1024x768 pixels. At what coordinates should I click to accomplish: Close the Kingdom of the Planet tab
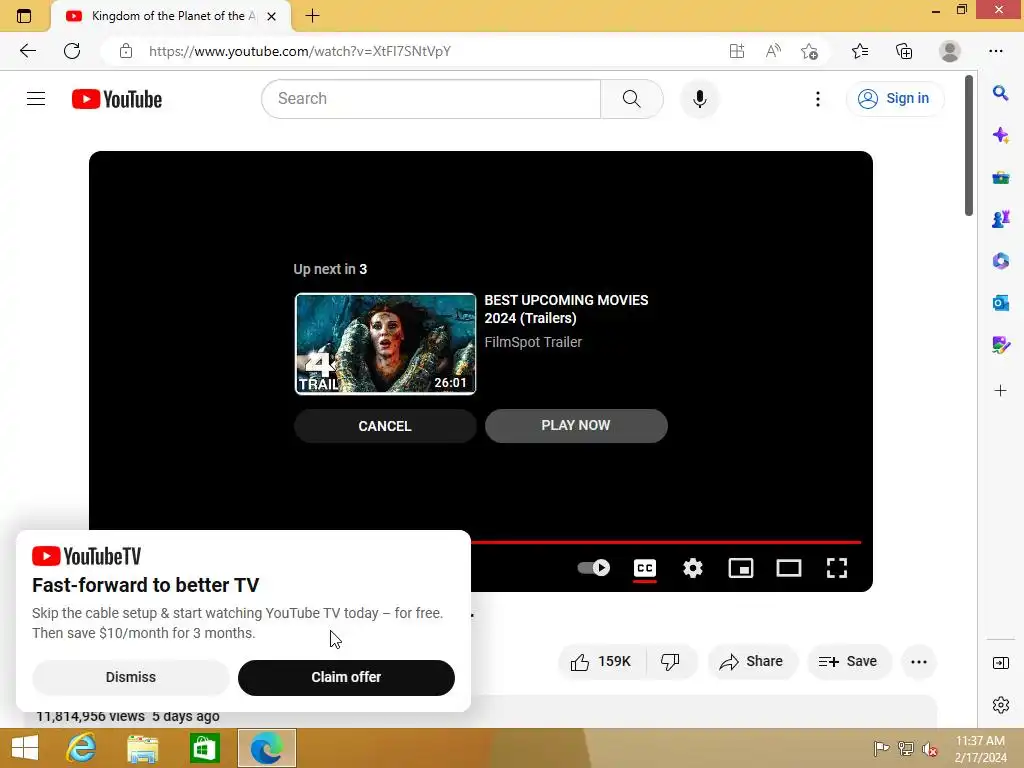tap(272, 16)
